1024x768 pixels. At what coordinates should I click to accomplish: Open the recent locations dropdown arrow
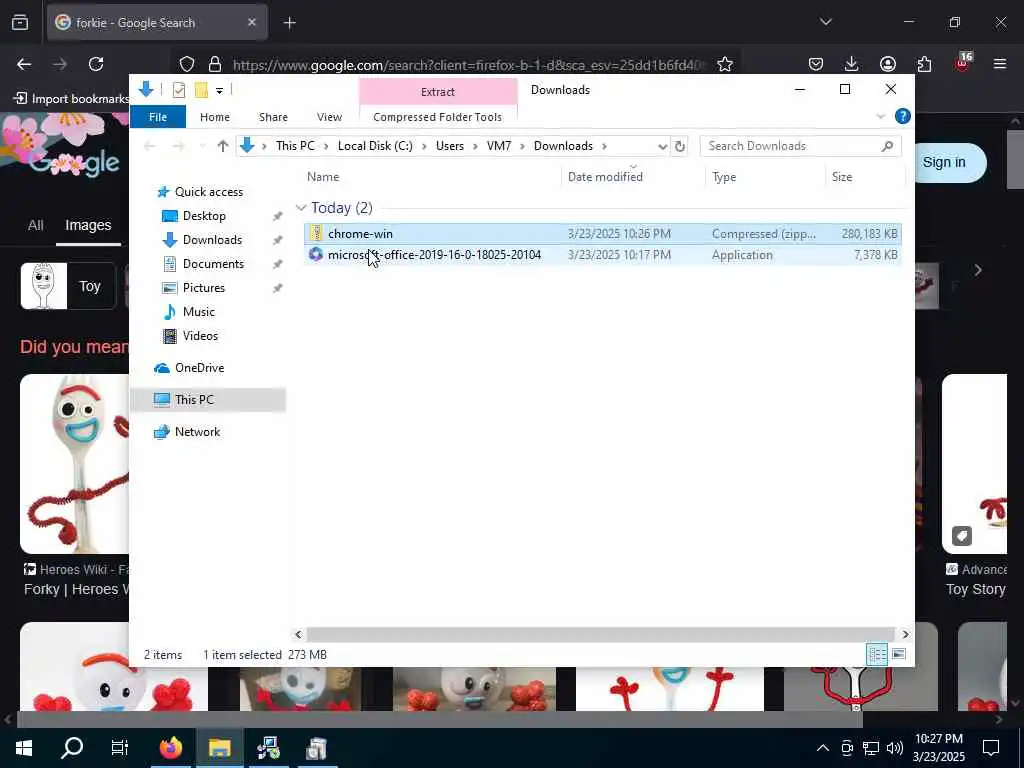[202, 146]
